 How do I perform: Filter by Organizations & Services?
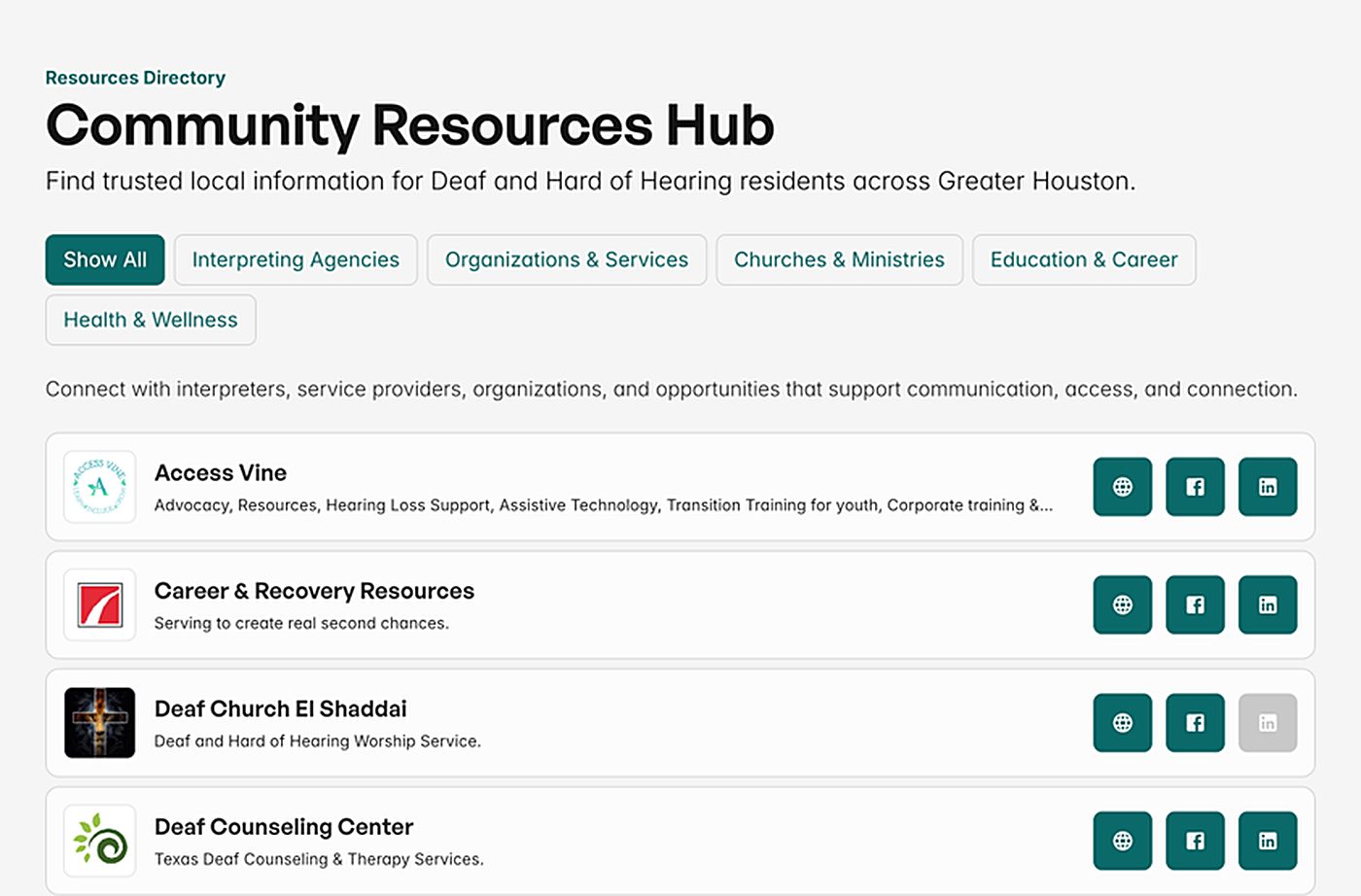point(567,259)
